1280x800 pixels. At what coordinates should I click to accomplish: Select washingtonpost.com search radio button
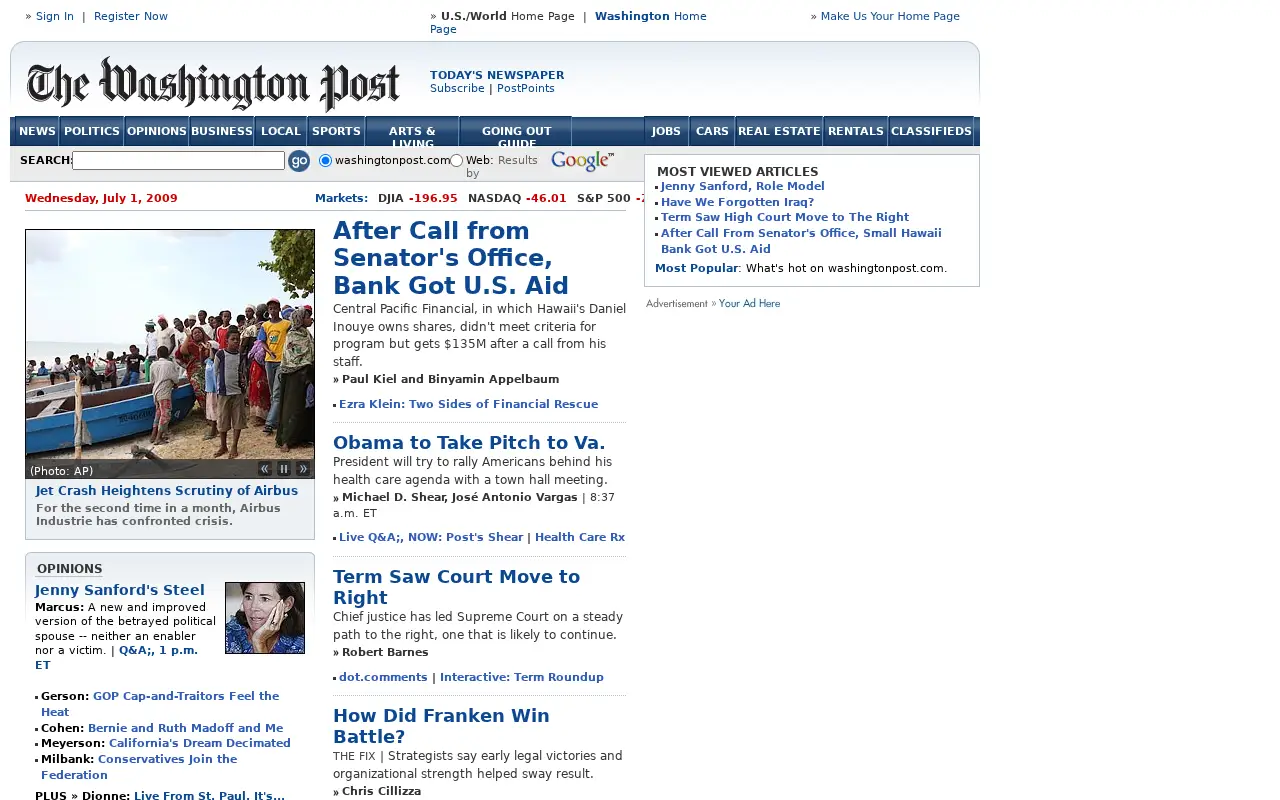(325, 160)
